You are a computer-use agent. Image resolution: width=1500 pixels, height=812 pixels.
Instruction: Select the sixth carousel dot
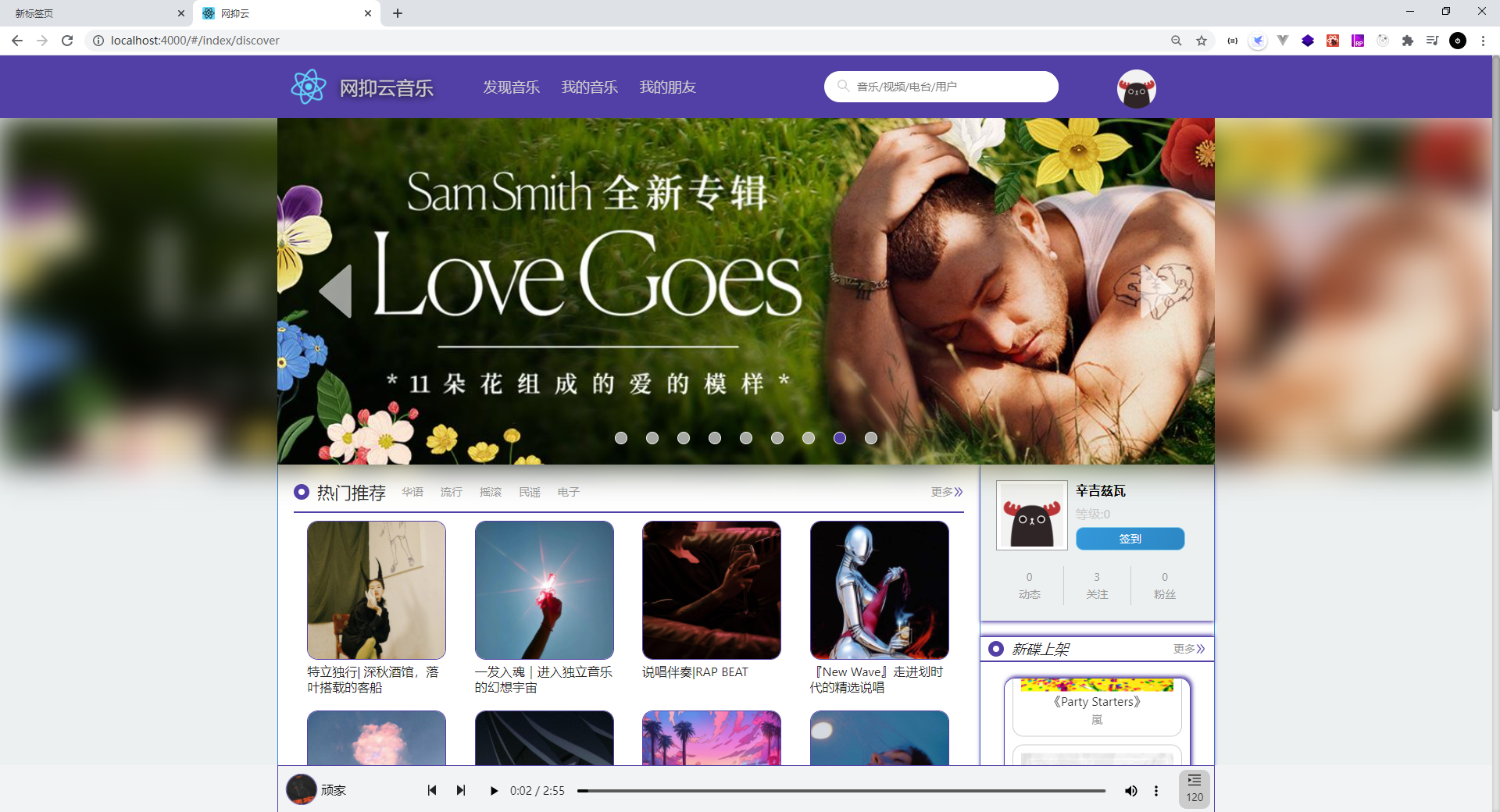(777, 438)
